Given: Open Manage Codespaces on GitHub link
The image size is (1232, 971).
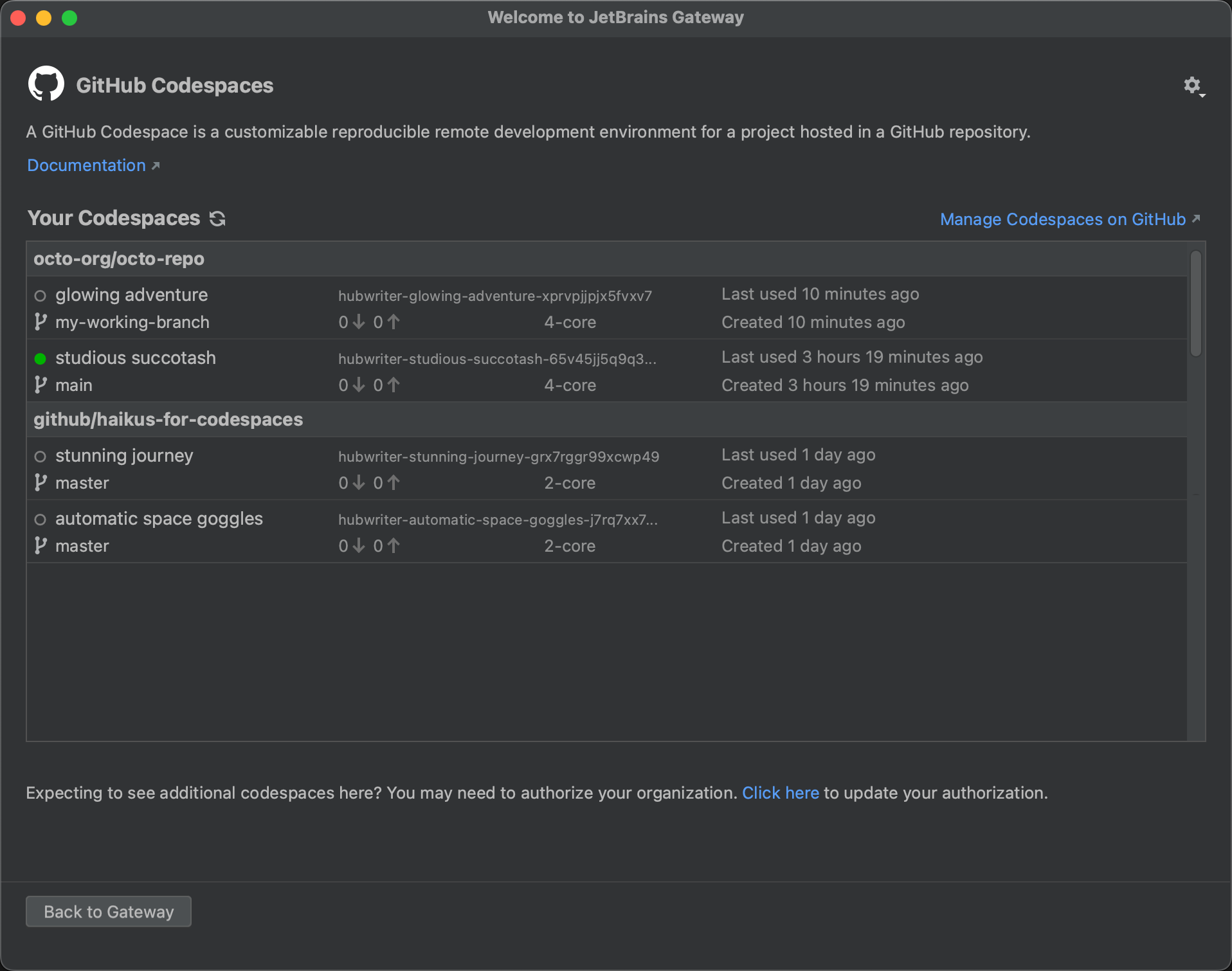Looking at the screenshot, I should pyautogui.click(x=1070, y=219).
